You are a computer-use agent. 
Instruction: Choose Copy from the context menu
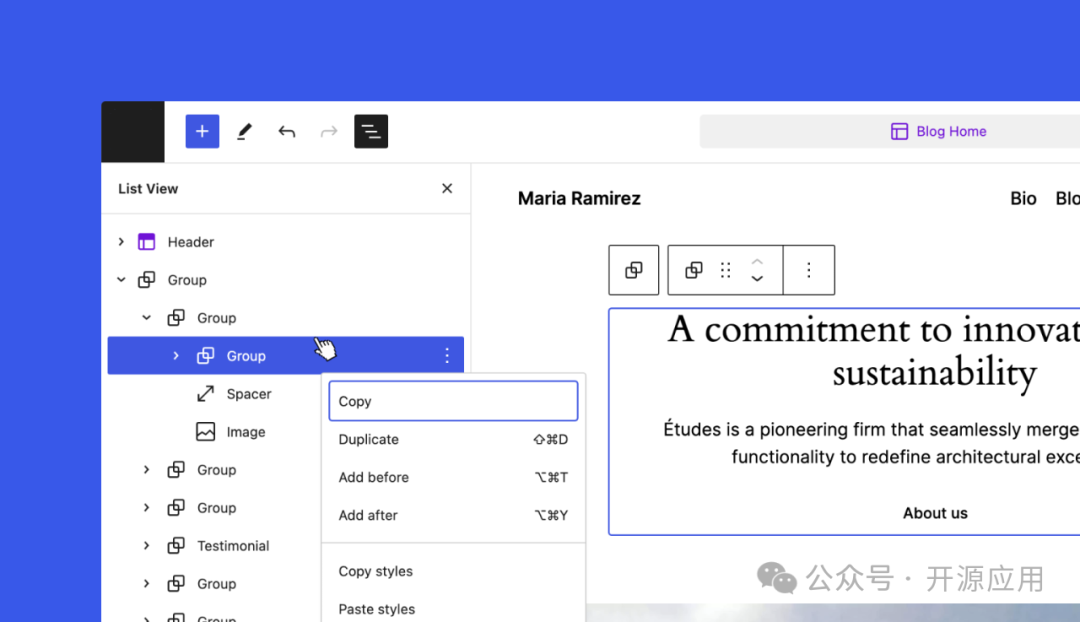[x=453, y=401]
